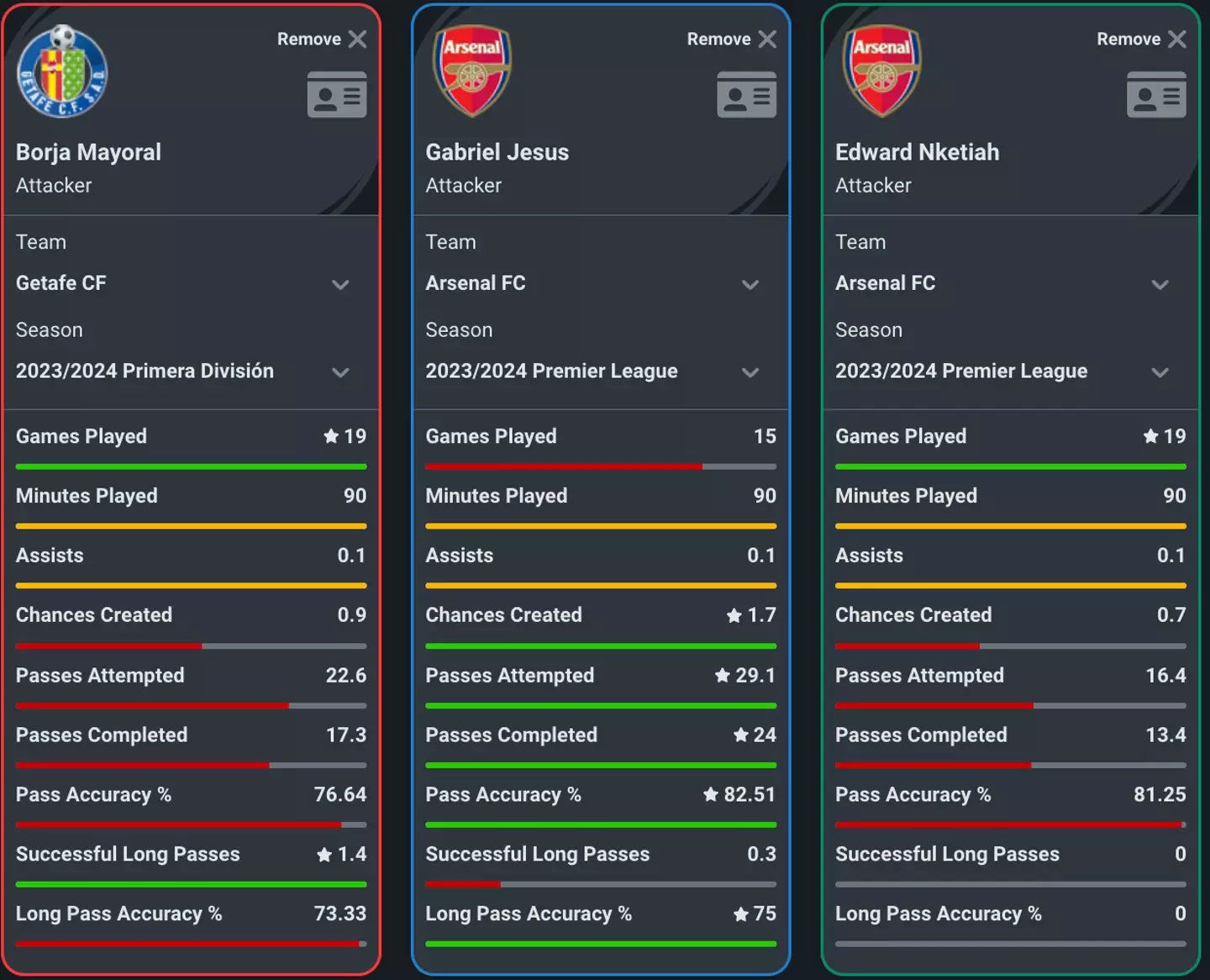The width and height of the screenshot is (1210, 980).
Task: Expand Gabriel Jesus's Arsenal FC team dropdown
Action: [750, 285]
